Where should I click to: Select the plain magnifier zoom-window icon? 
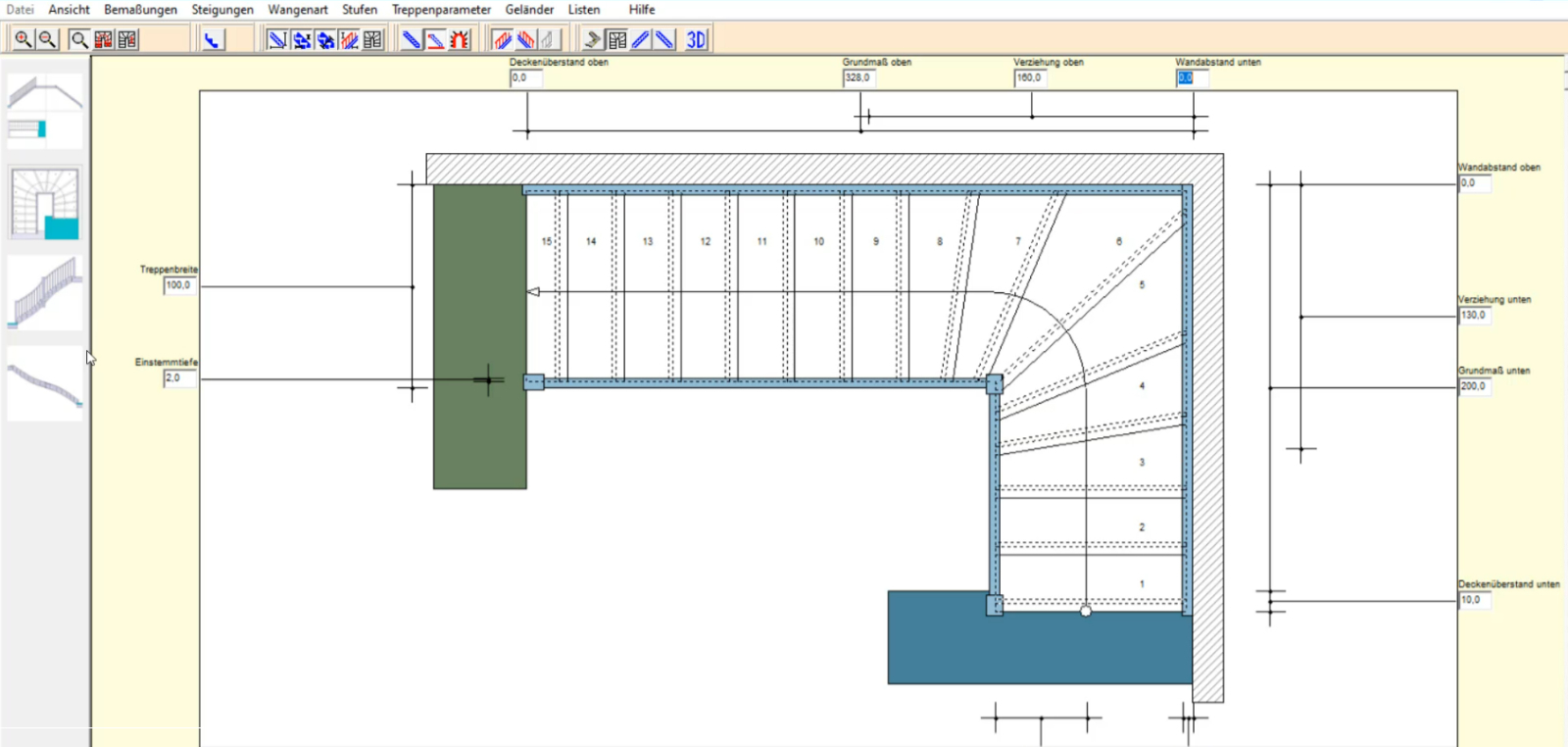click(x=79, y=39)
